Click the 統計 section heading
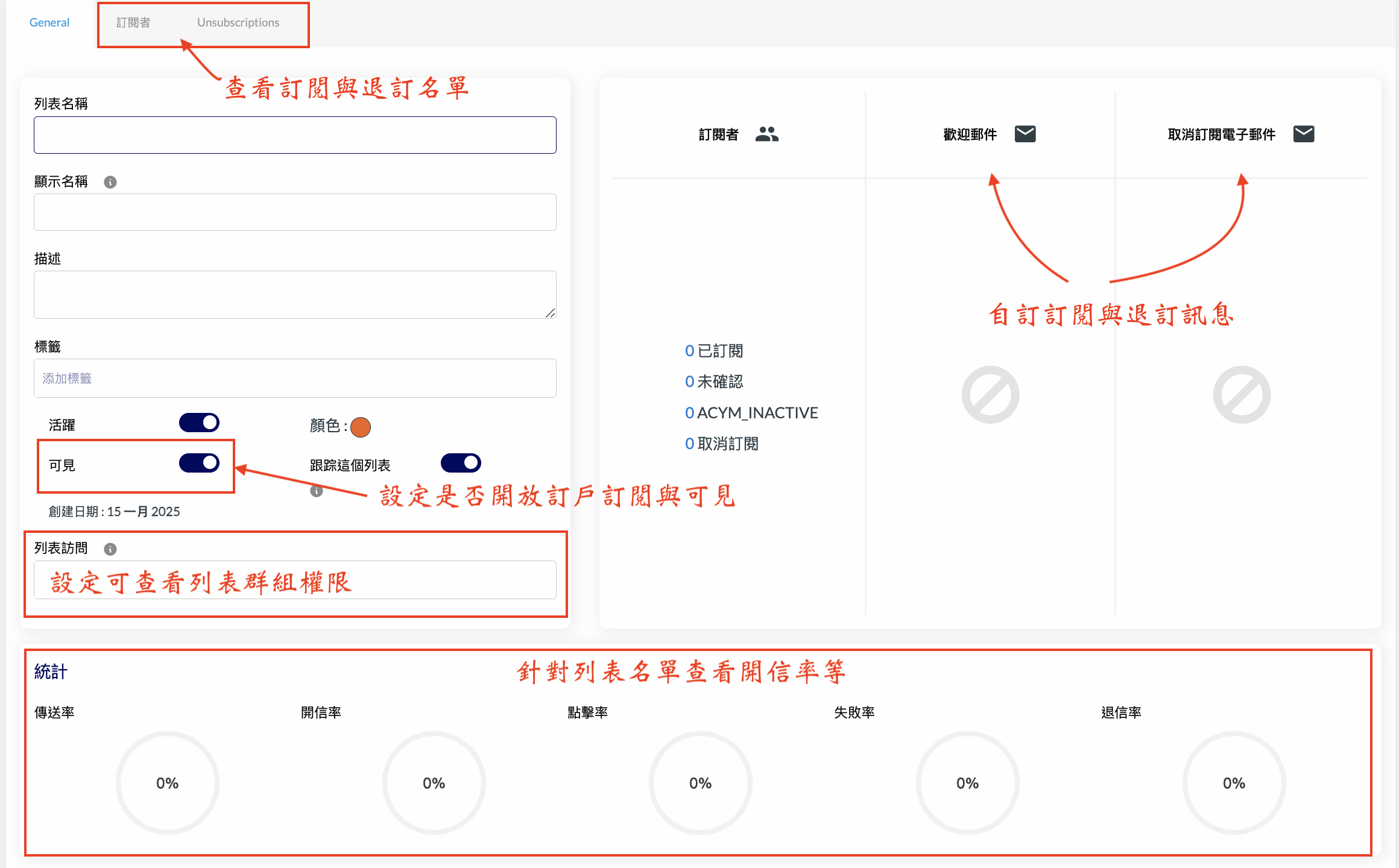 click(x=51, y=671)
